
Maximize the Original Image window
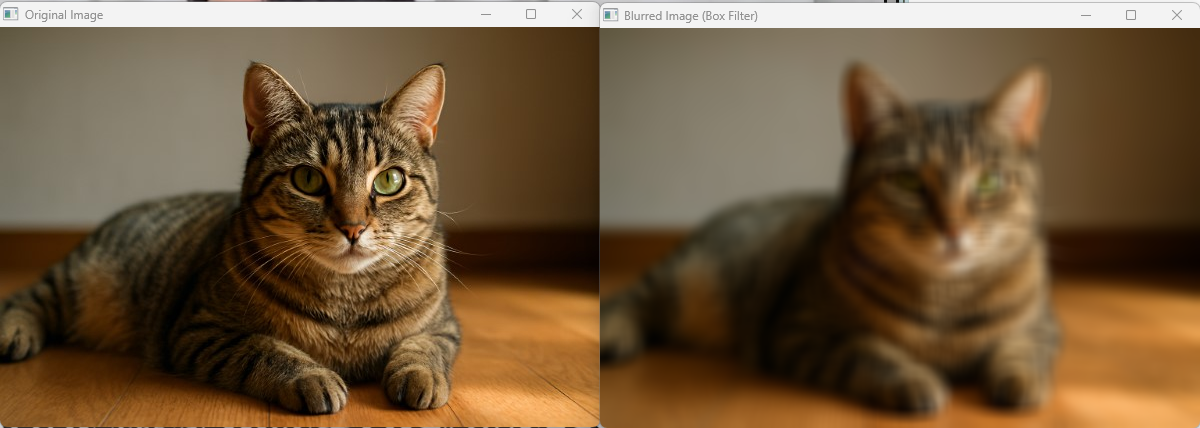click(x=531, y=15)
